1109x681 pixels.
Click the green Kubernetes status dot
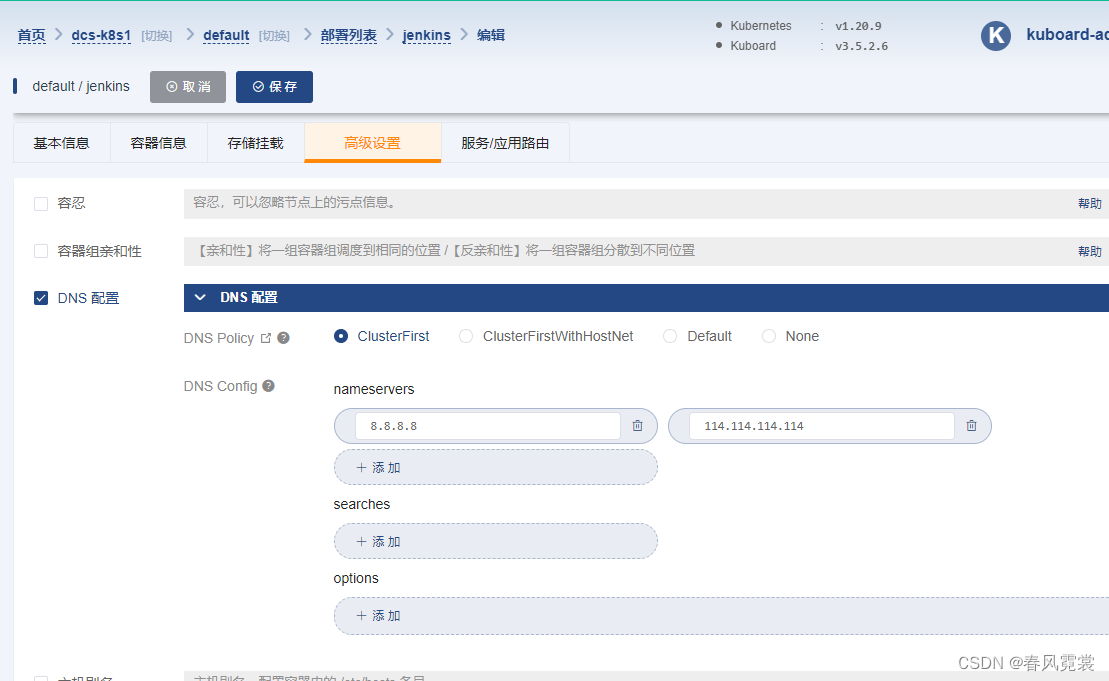pos(717,25)
